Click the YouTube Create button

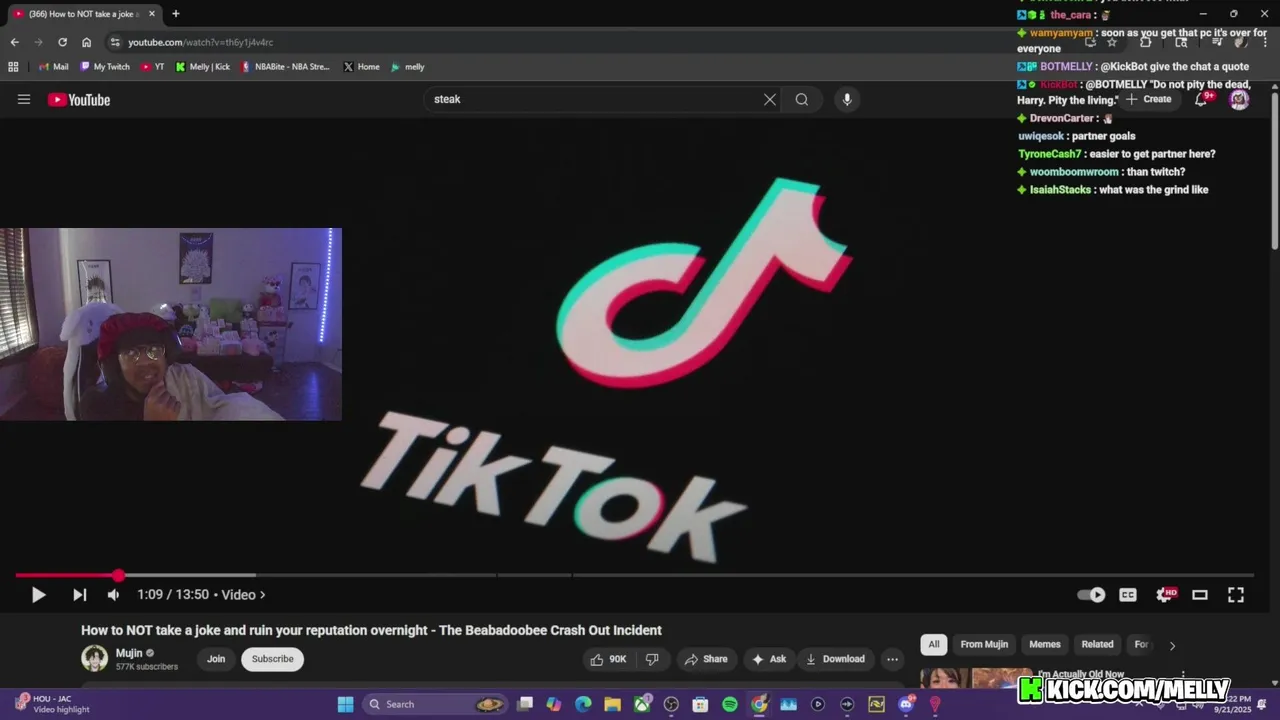1149,99
